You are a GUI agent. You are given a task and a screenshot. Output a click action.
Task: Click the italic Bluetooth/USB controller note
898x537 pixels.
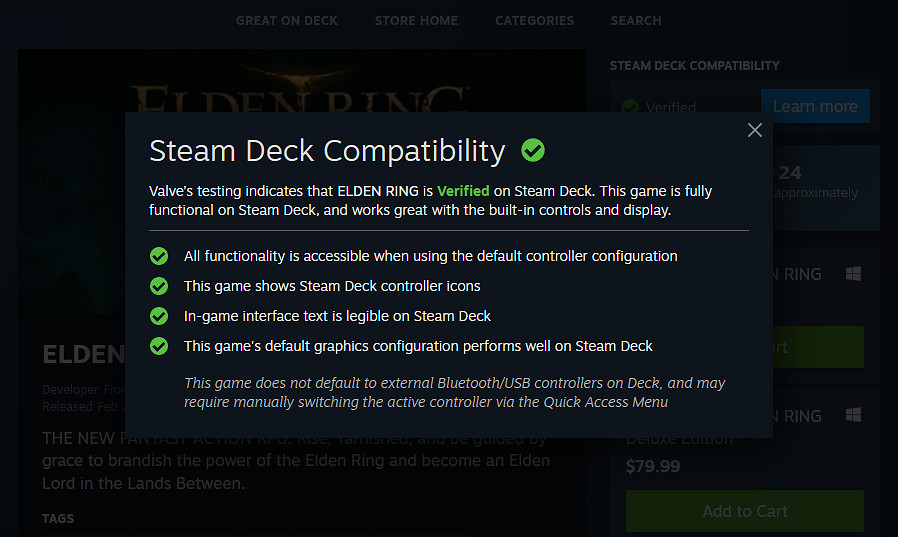pyautogui.click(x=455, y=393)
